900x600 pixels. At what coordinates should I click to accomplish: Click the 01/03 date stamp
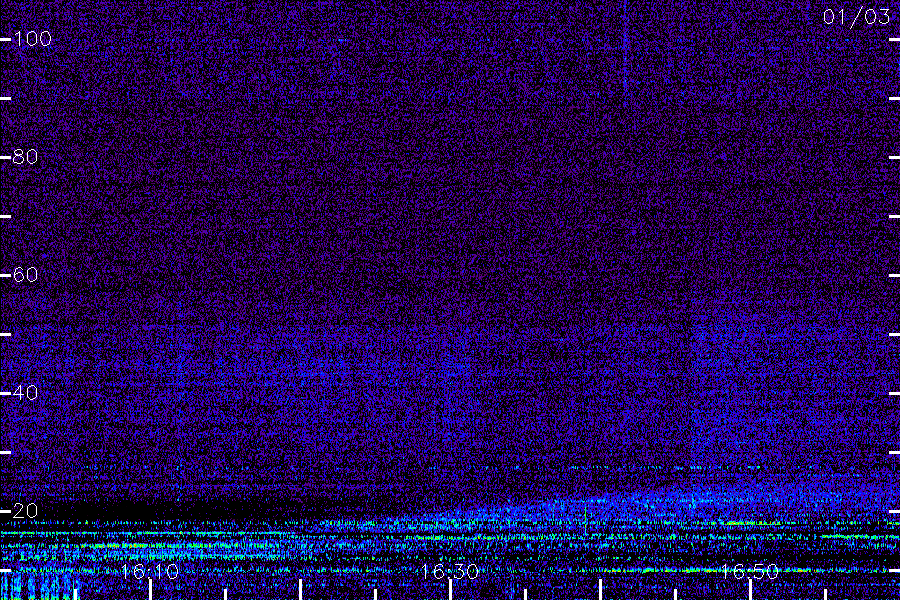(856, 17)
